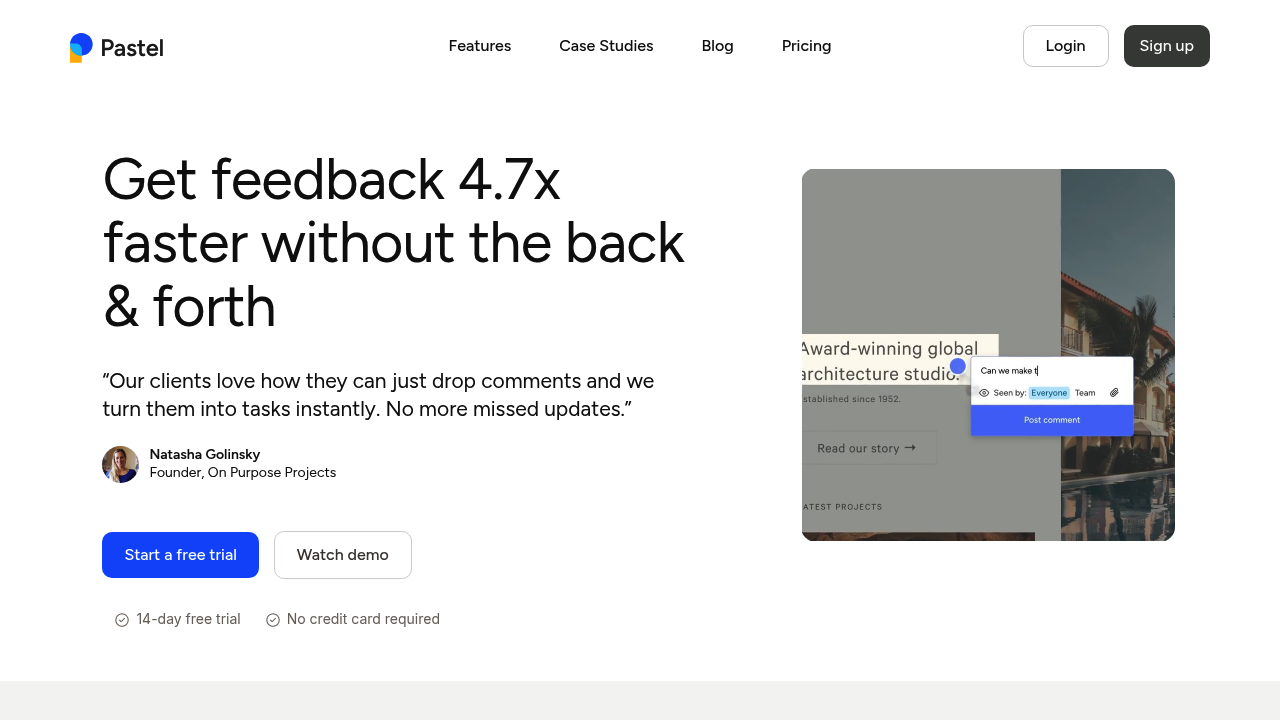The height and width of the screenshot is (720, 1280).
Task: Open the Pricing page
Action: [x=806, y=46]
